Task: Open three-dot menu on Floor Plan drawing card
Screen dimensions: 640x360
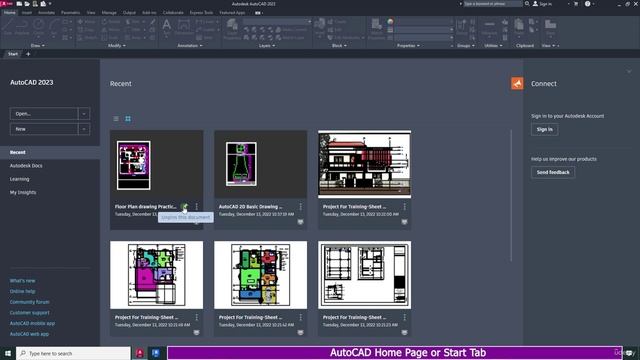Action: [196, 207]
